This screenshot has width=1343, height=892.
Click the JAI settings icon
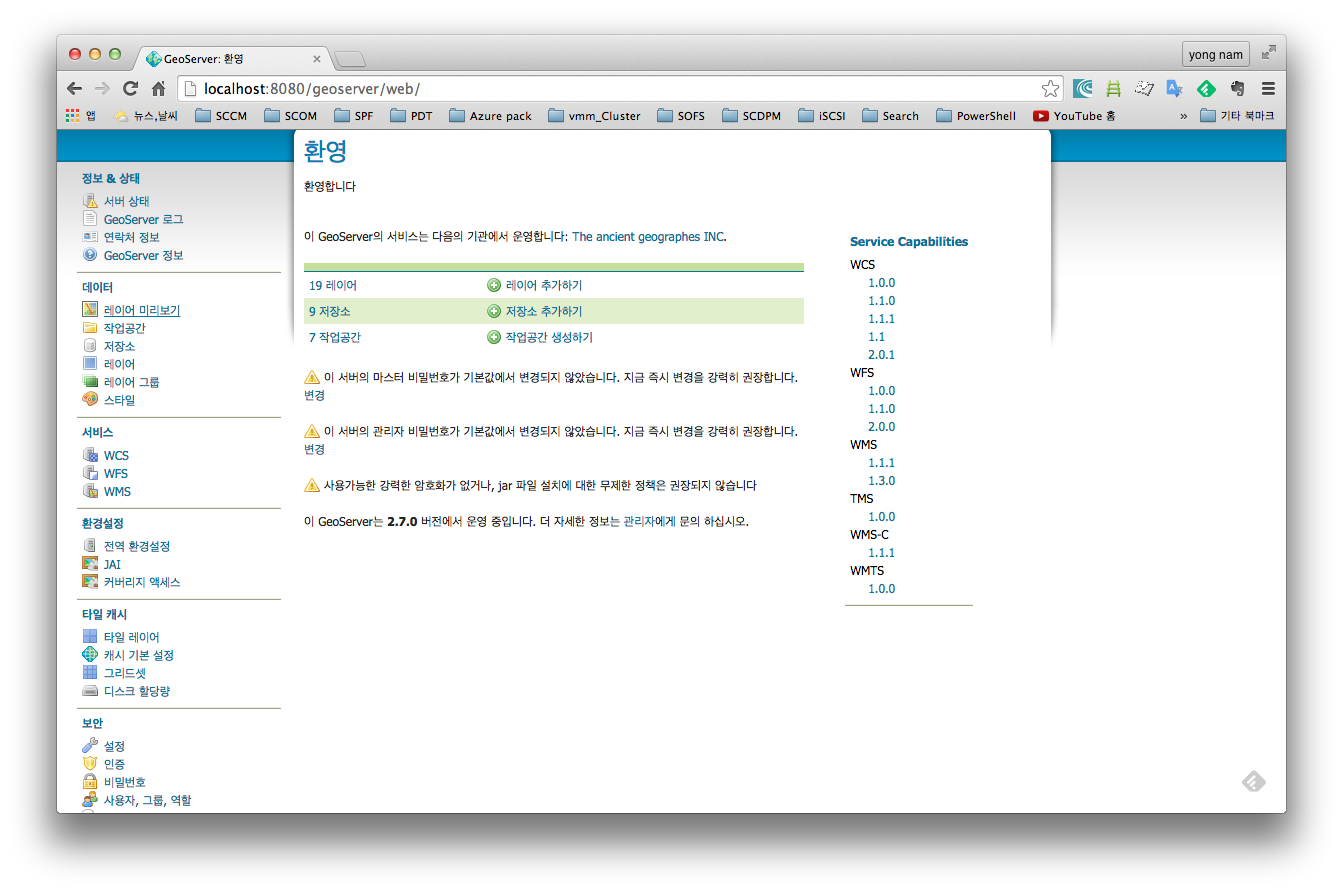(90, 564)
